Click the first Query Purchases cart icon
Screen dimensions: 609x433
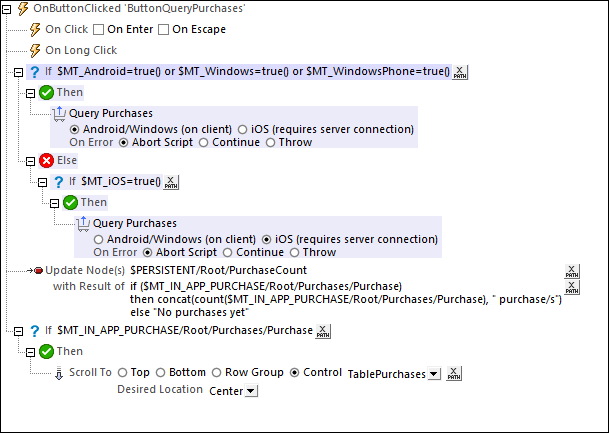(x=59, y=114)
